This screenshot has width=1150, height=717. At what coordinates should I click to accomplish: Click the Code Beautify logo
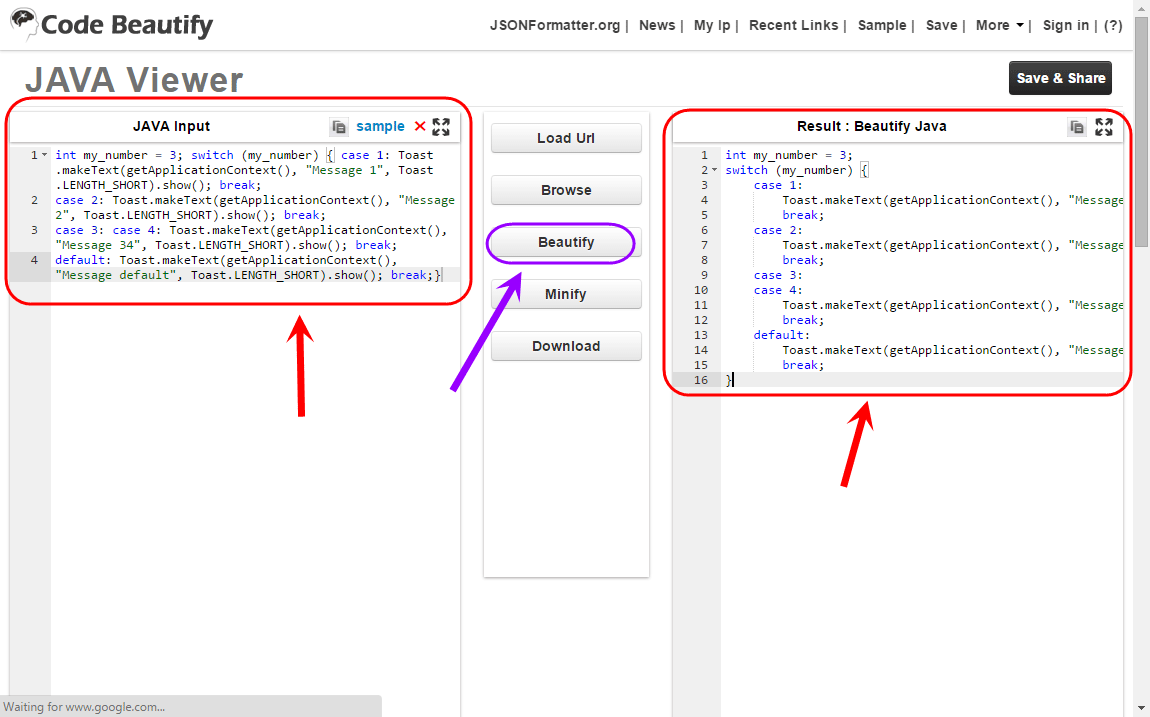coord(111,25)
